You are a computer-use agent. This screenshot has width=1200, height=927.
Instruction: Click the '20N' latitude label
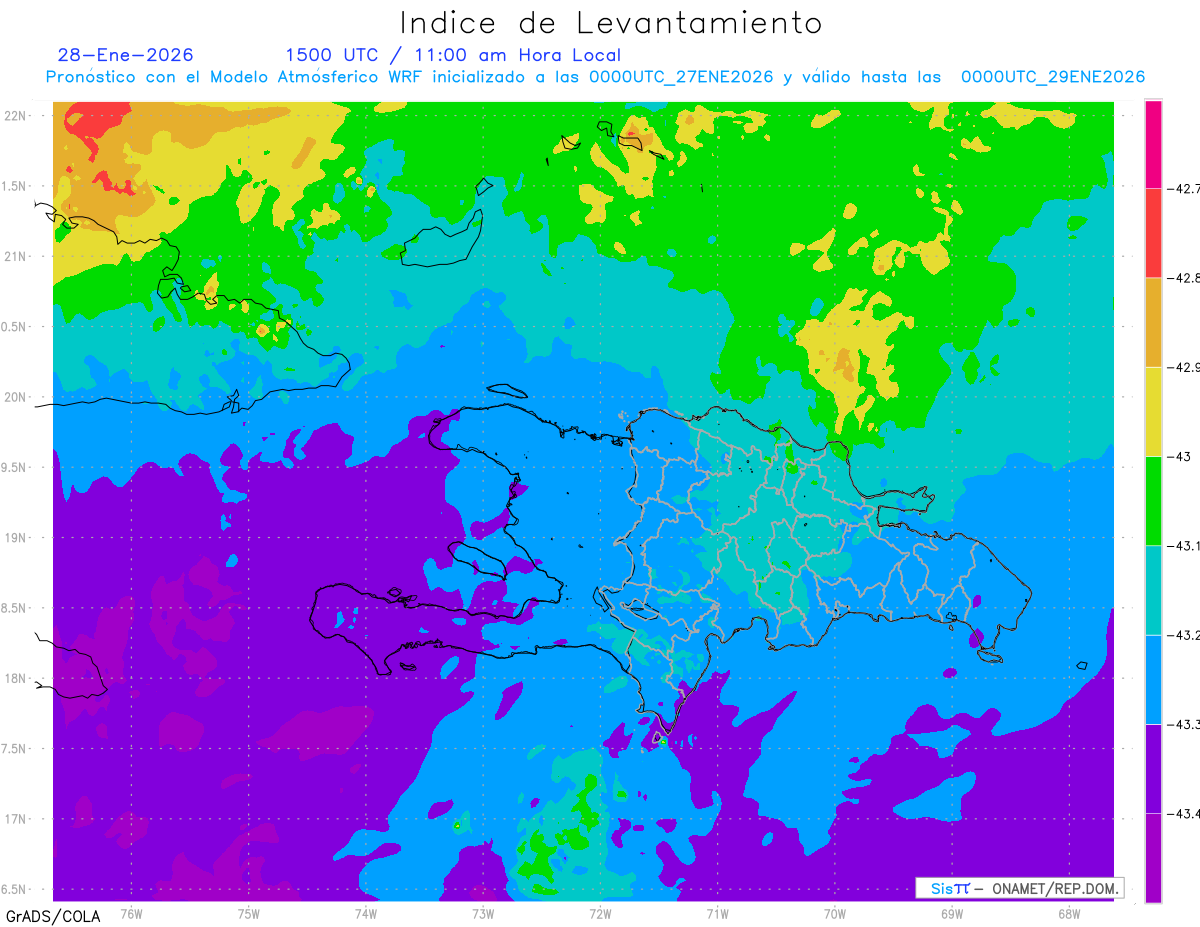[15, 397]
